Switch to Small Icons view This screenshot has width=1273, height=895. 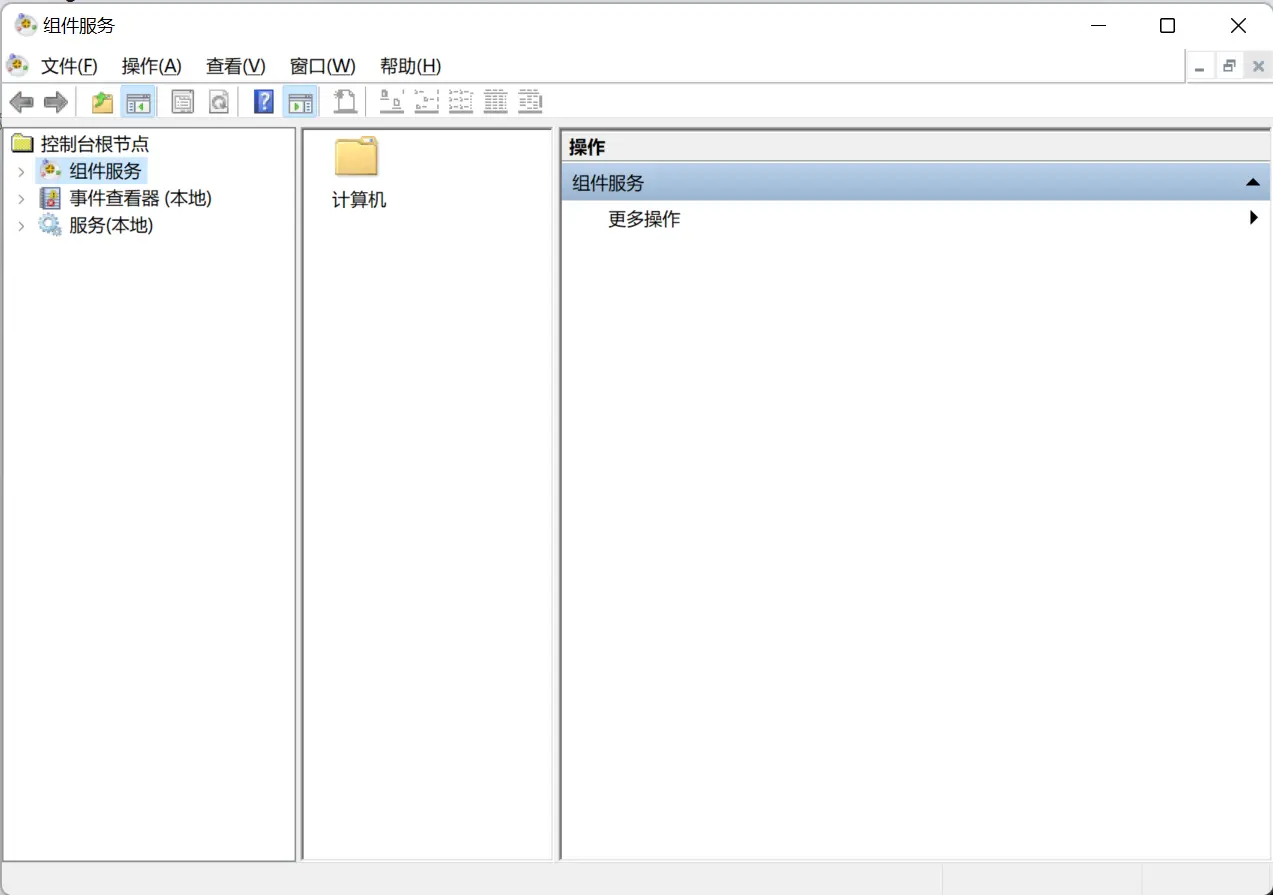427,102
